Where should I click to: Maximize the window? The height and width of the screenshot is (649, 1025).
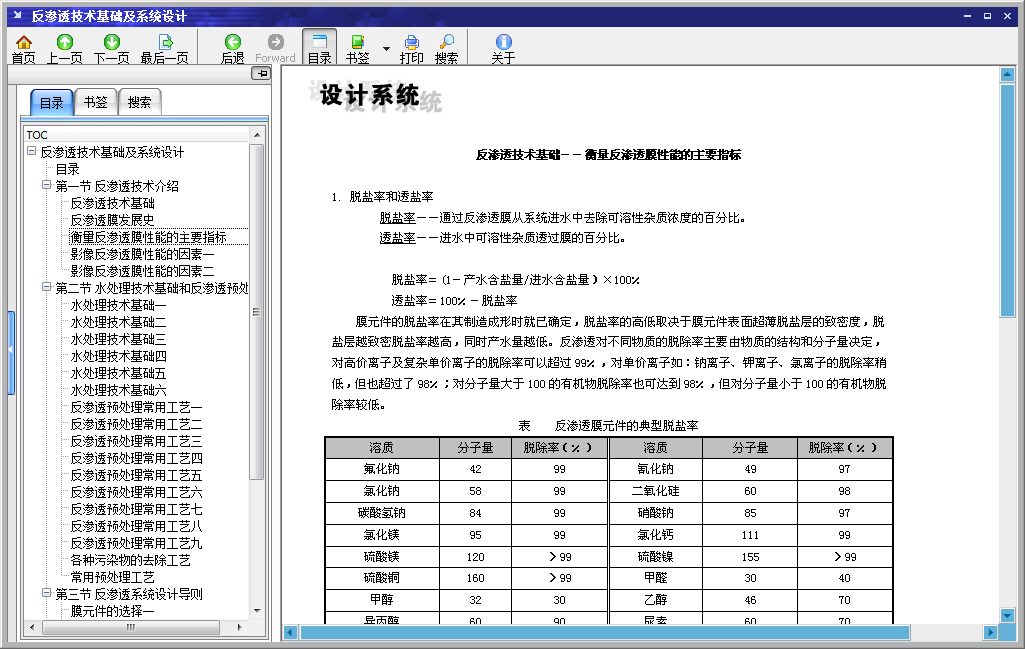tap(987, 16)
